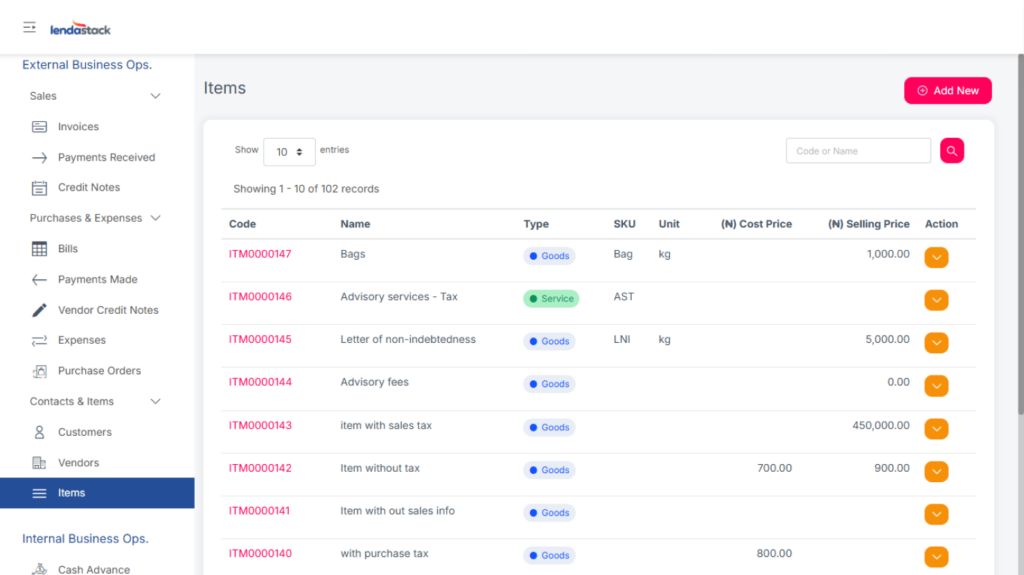Viewport: 1024px width, 575px height.
Task: Click the Add New button
Action: pos(947,91)
